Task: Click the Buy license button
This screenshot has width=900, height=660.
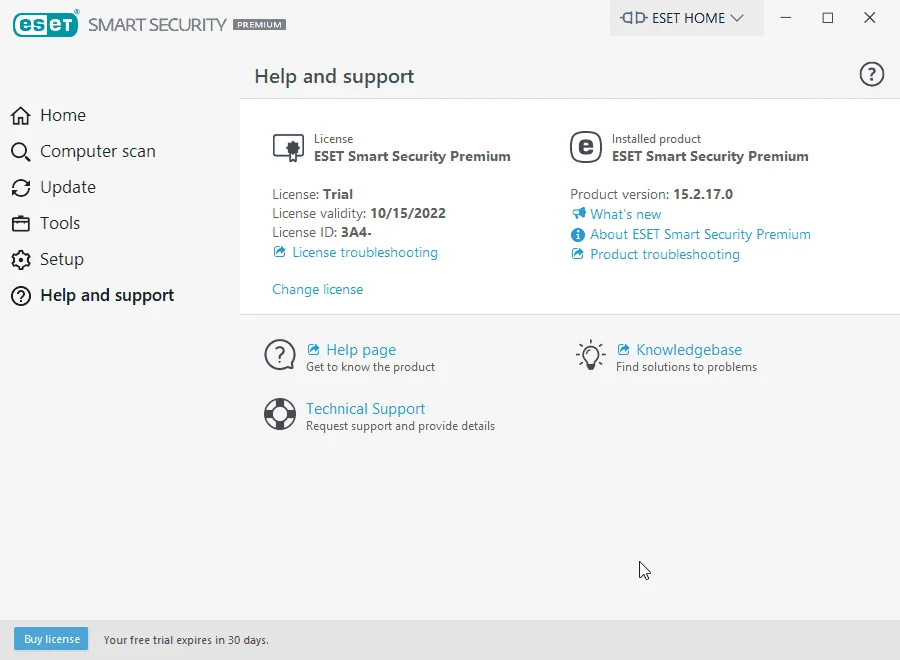Action: (51, 639)
